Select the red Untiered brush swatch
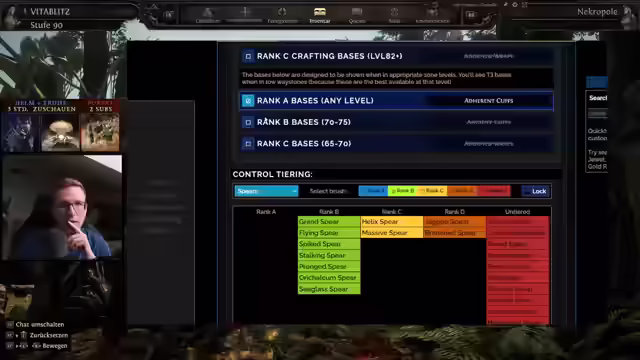Viewport: 640px width, 360px height. [x=494, y=191]
